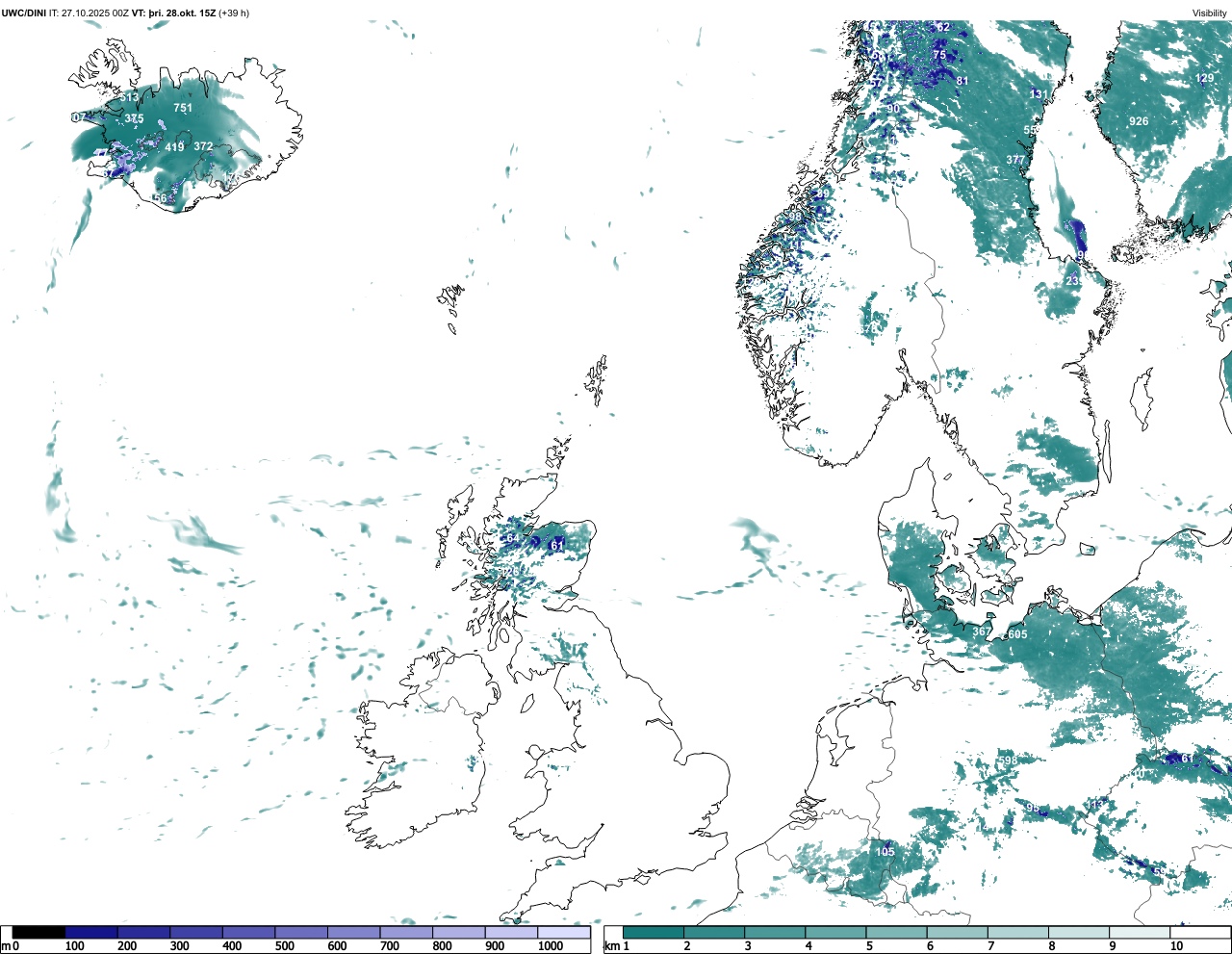Choose the 4–5 km colour band
Image resolution: width=1232 pixels, height=954 pixels.
click(835, 932)
